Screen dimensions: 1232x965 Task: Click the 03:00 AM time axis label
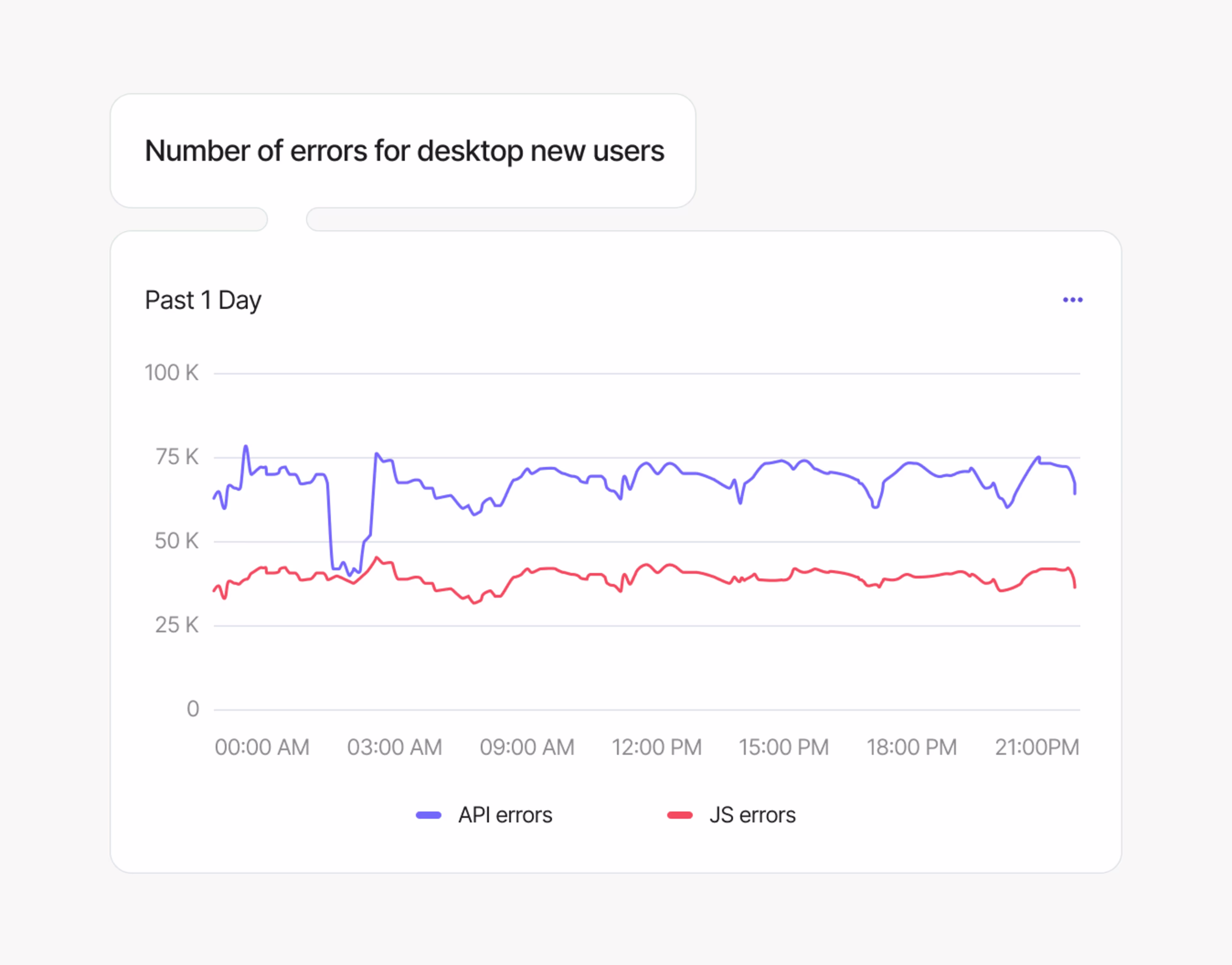click(x=394, y=747)
